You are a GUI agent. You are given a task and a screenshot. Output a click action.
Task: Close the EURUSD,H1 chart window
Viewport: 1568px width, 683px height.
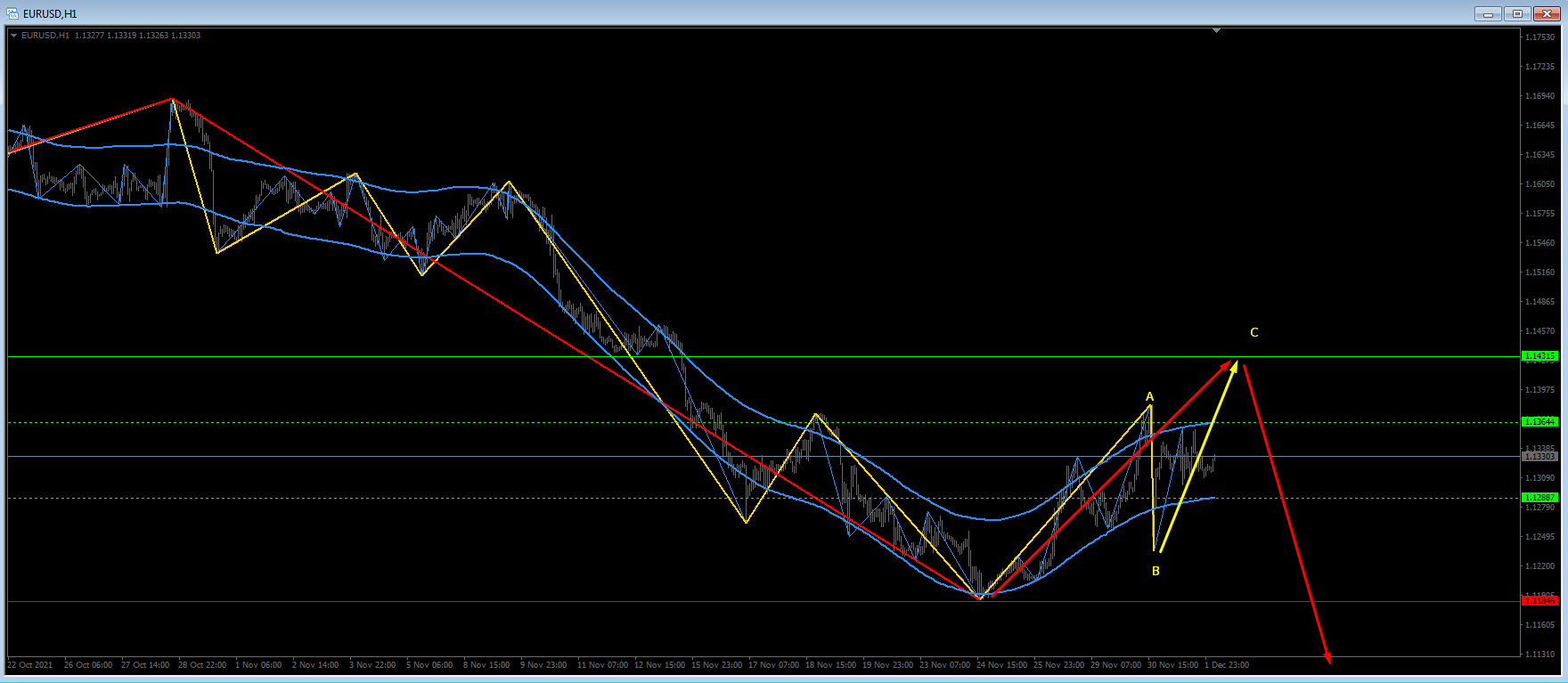coord(1547,13)
